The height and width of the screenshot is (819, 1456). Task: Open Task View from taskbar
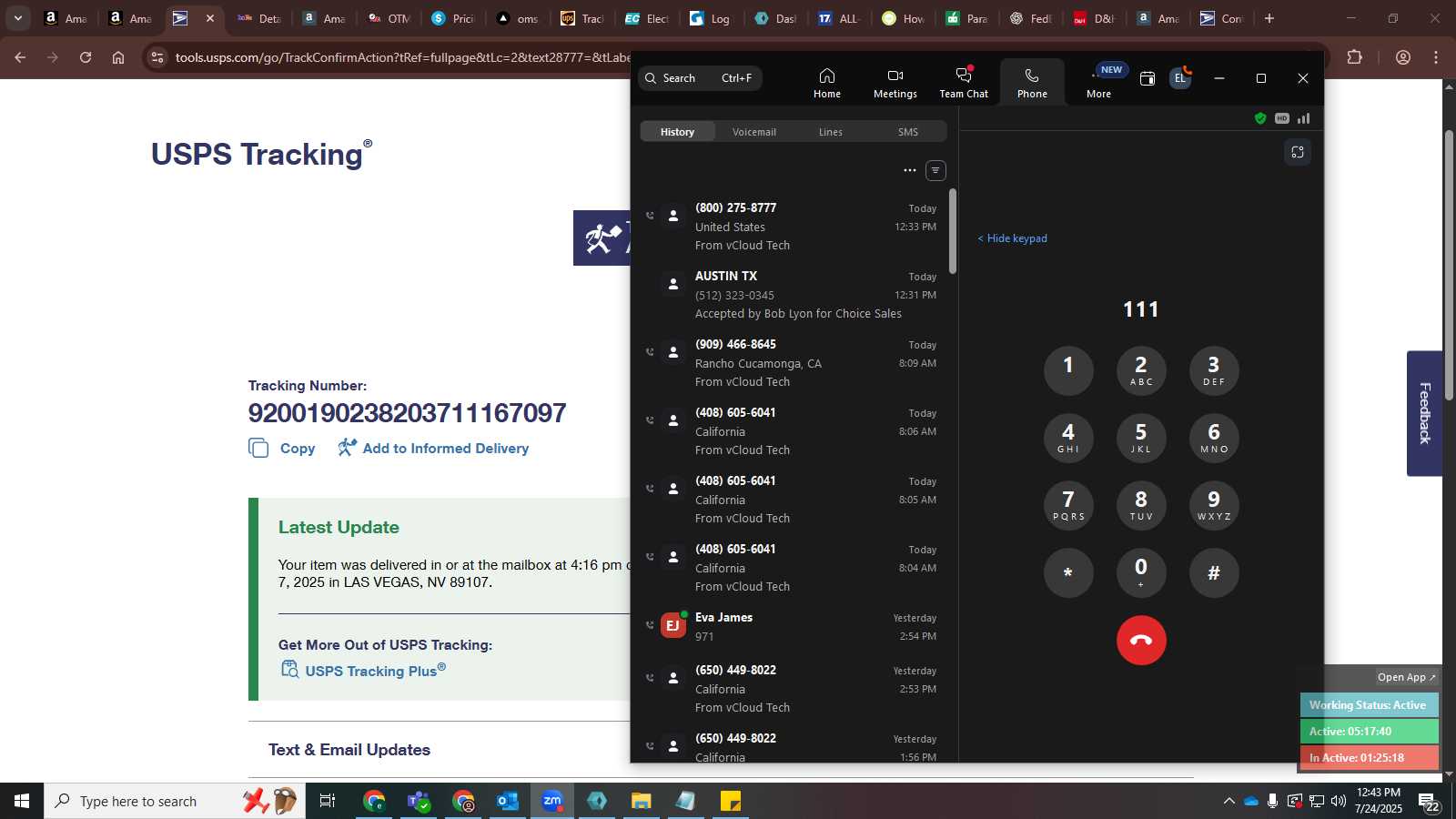[328, 801]
